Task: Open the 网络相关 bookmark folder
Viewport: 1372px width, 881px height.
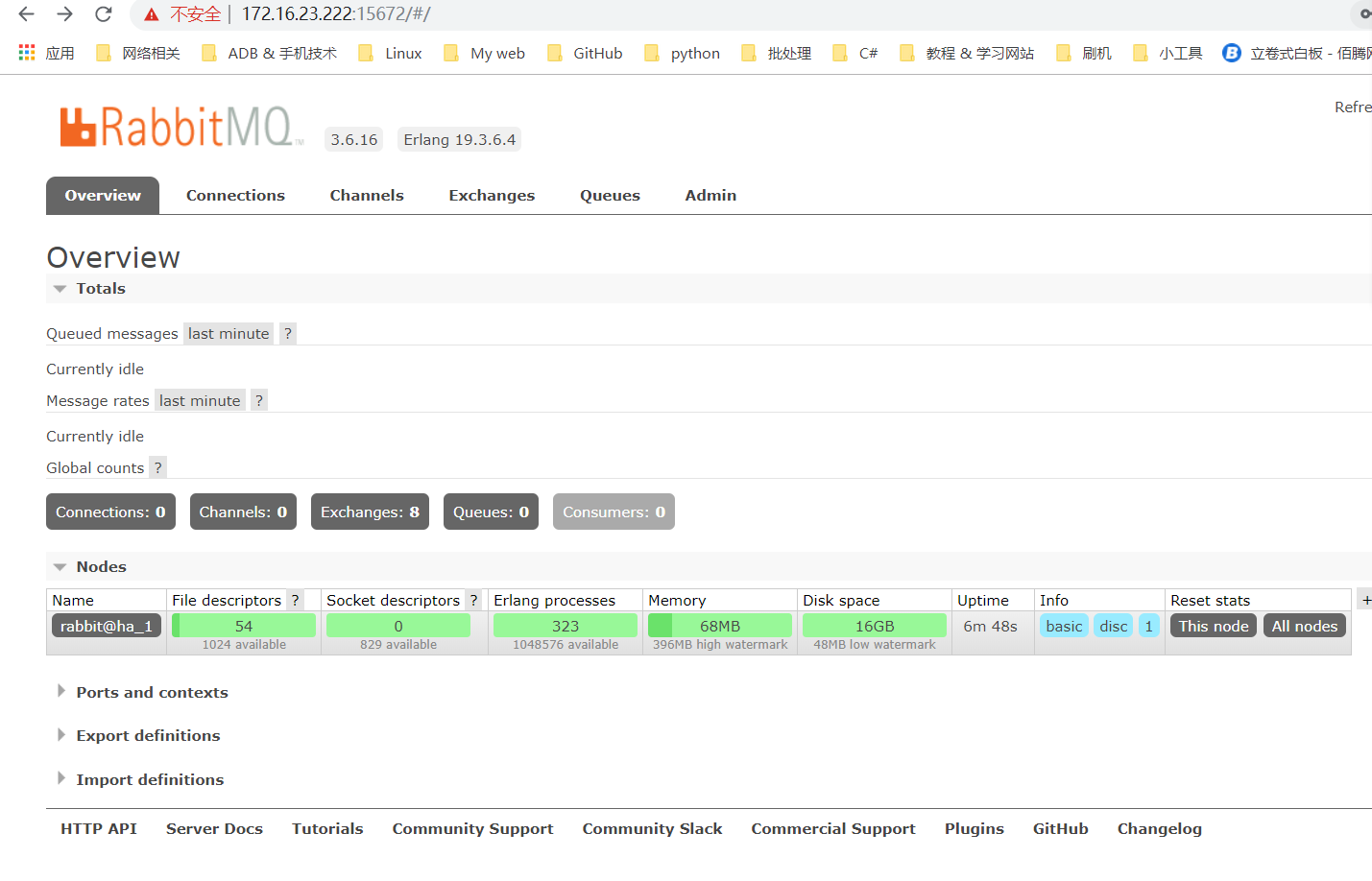Action: coord(138,53)
